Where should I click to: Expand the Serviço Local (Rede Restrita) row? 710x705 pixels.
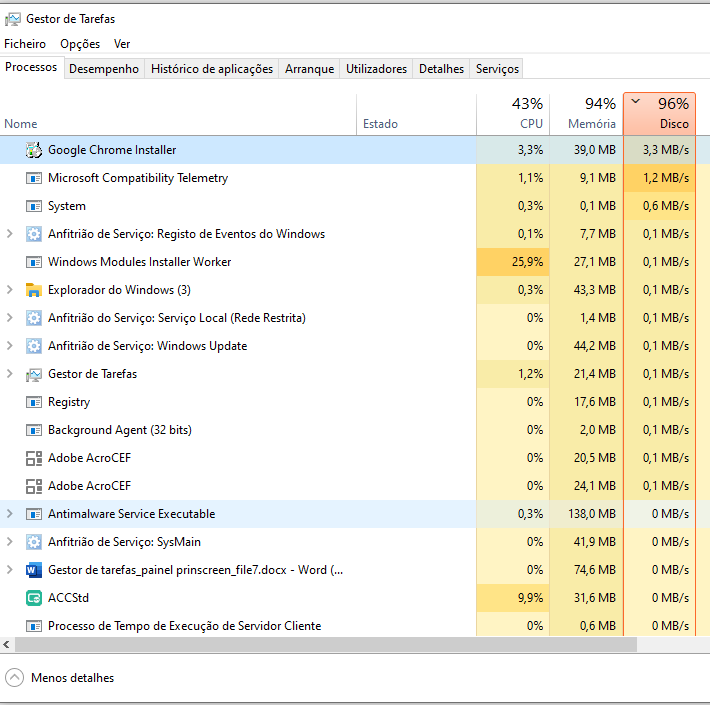pos(10,318)
